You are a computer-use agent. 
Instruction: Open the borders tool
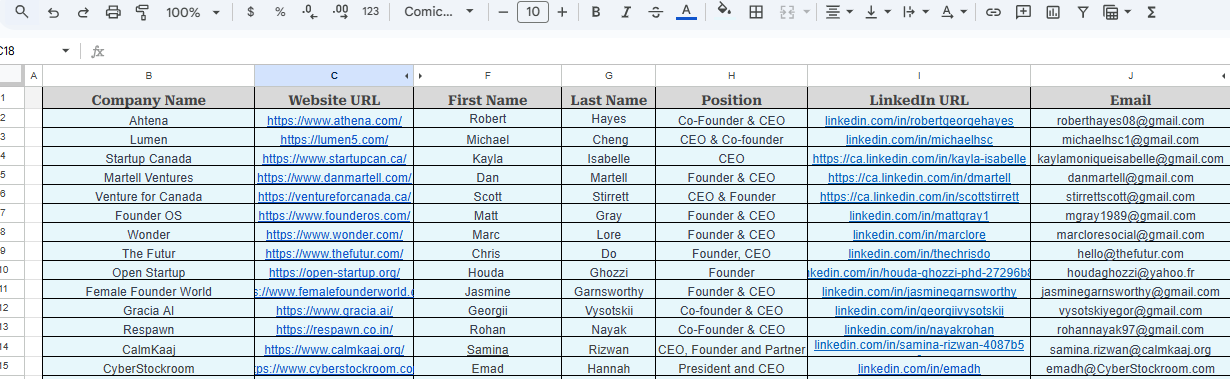pyautogui.click(x=757, y=12)
